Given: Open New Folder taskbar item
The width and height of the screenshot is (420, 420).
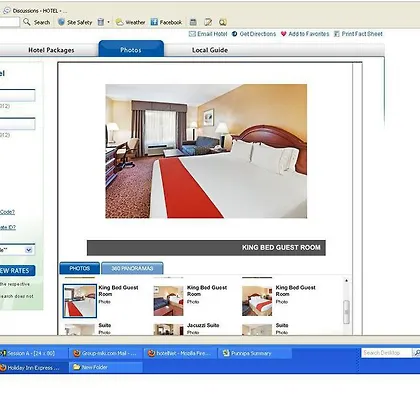Looking at the screenshot, I should click(106, 367).
